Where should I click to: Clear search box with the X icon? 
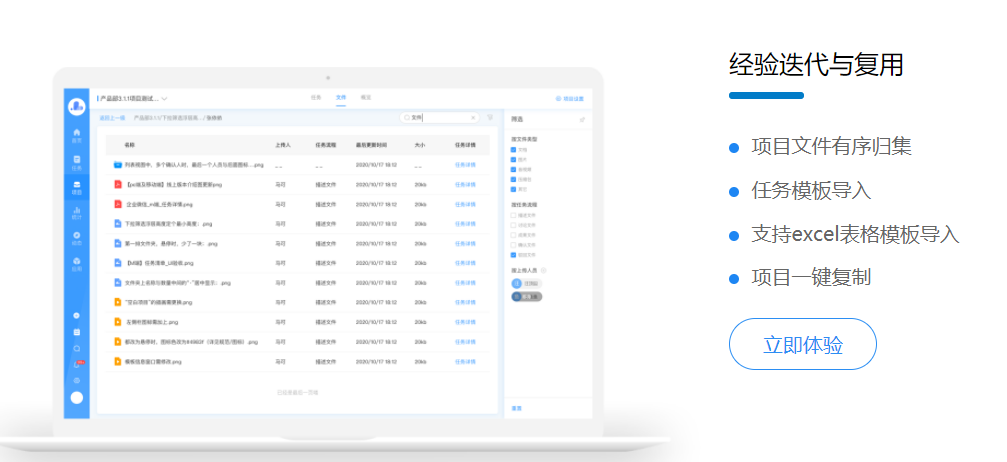[473, 118]
